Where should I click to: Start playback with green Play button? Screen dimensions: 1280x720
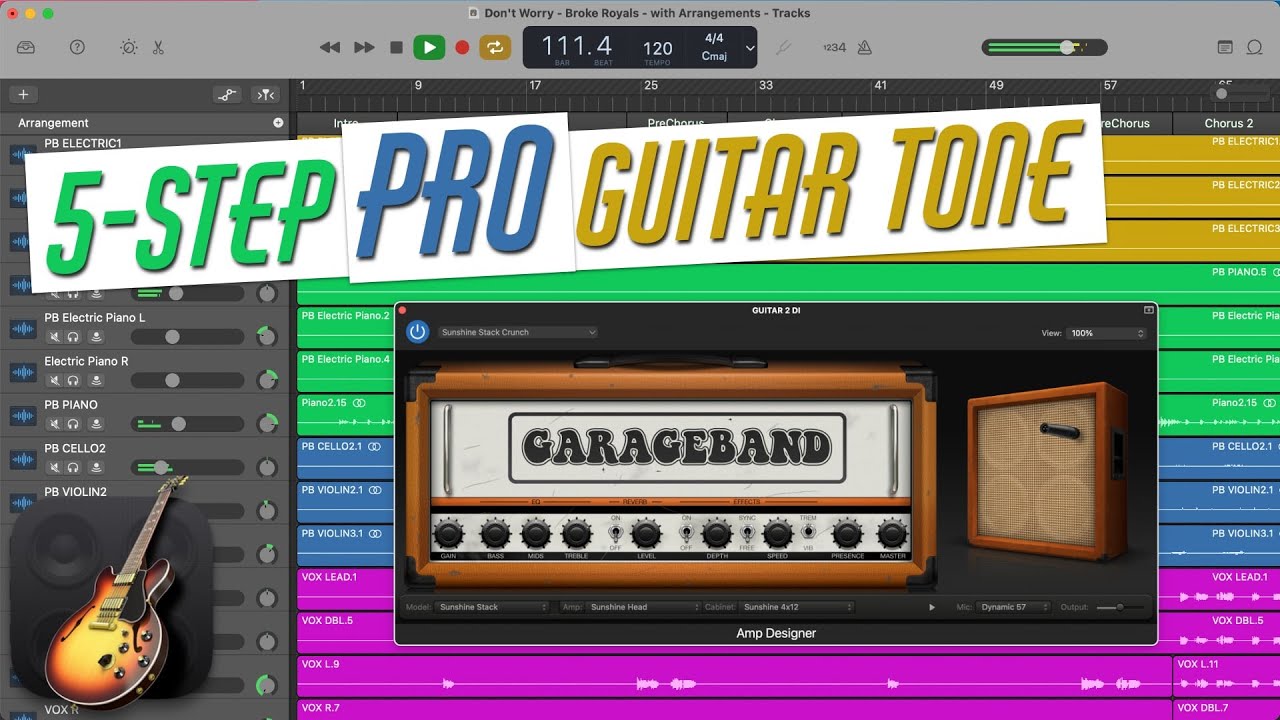(429, 47)
